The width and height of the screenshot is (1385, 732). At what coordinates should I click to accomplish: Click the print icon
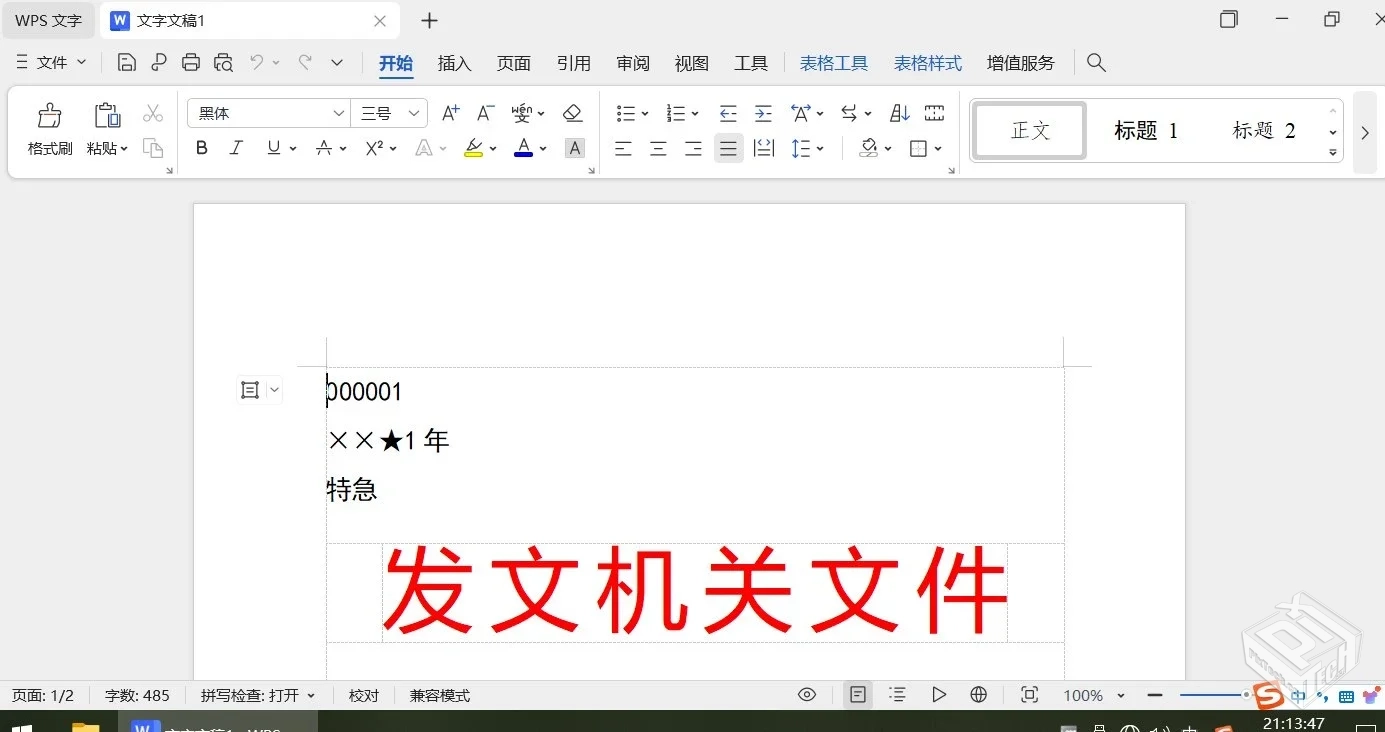coord(190,61)
